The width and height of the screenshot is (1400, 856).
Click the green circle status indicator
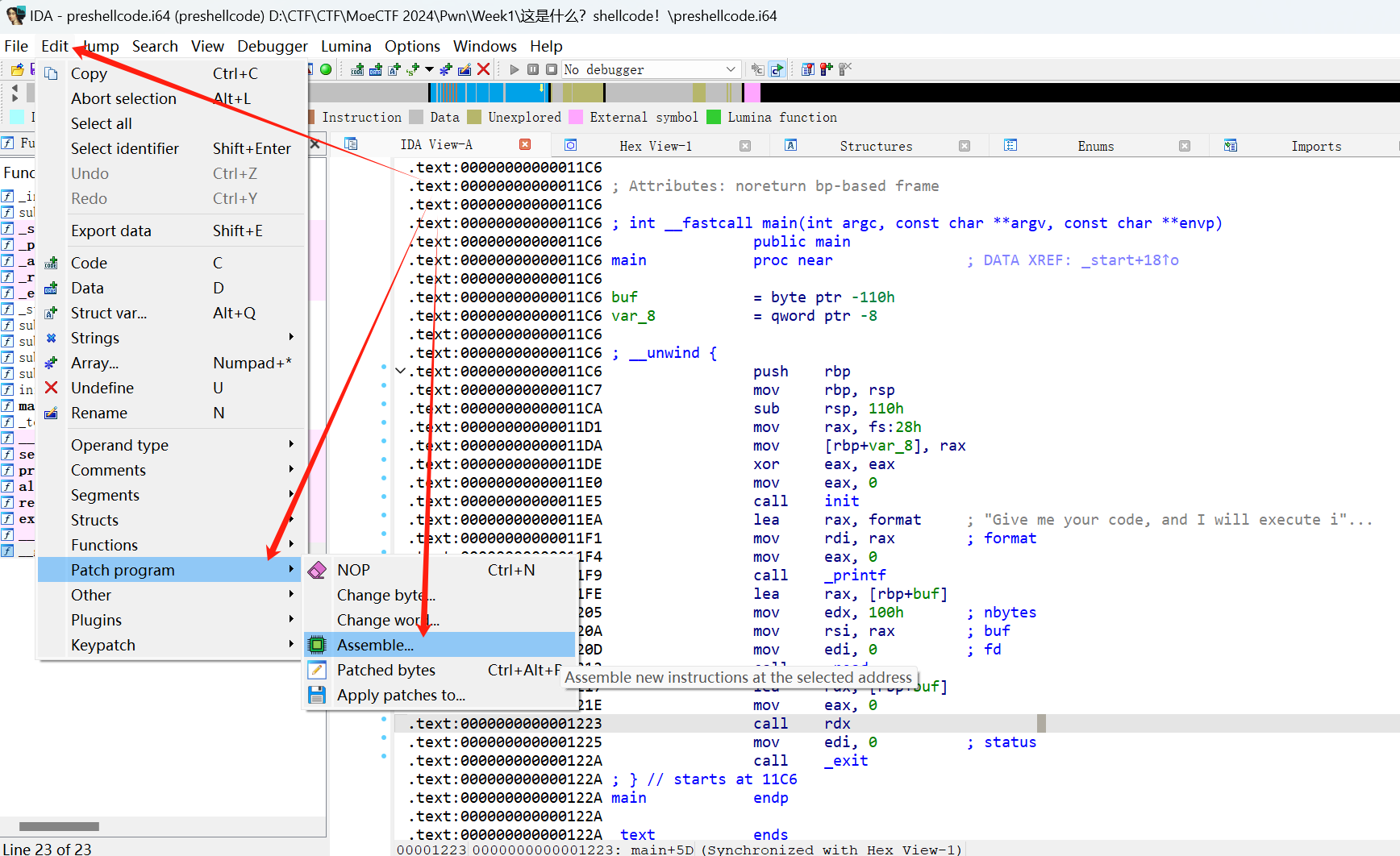click(326, 69)
